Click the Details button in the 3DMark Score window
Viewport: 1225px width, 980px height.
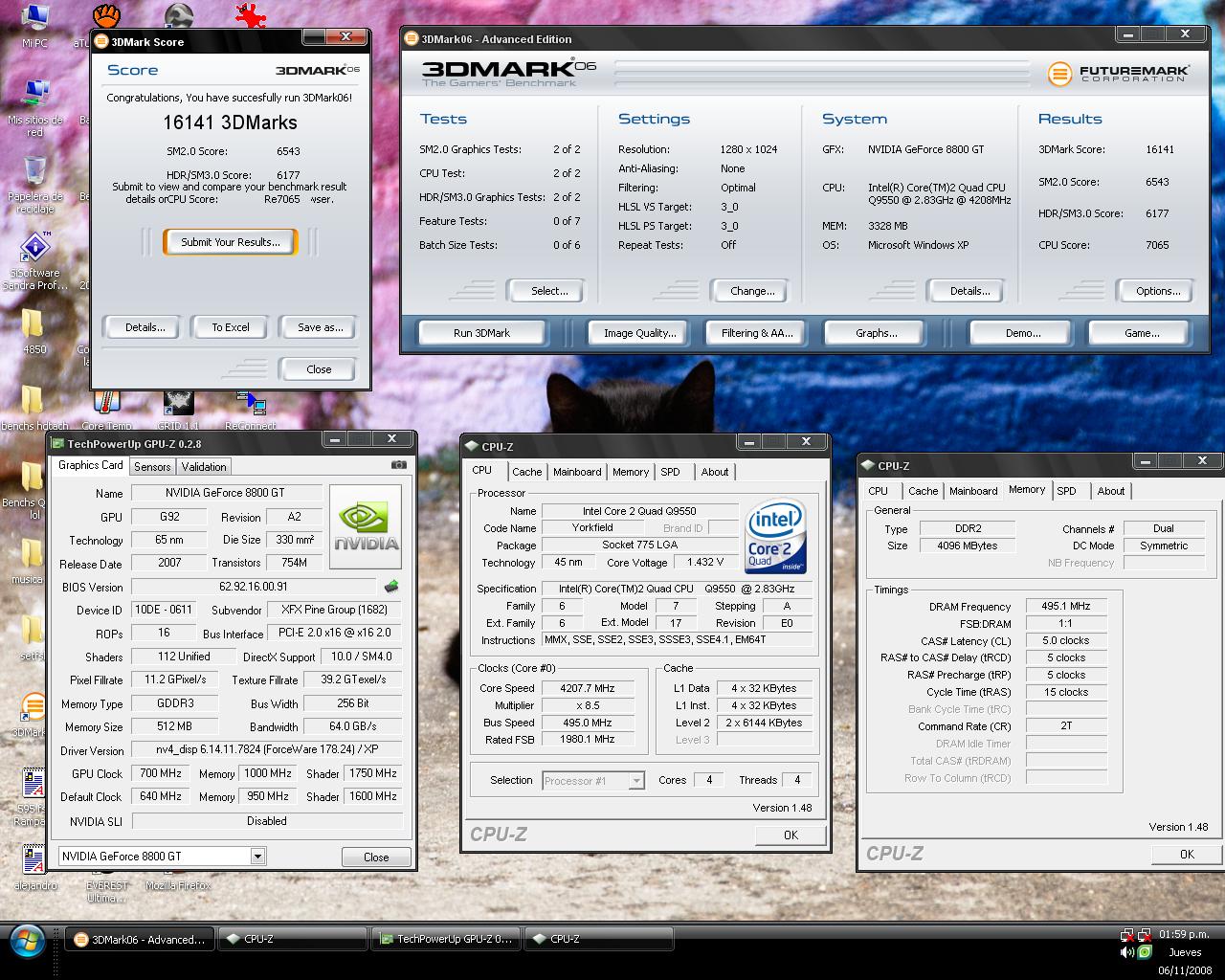tap(145, 327)
